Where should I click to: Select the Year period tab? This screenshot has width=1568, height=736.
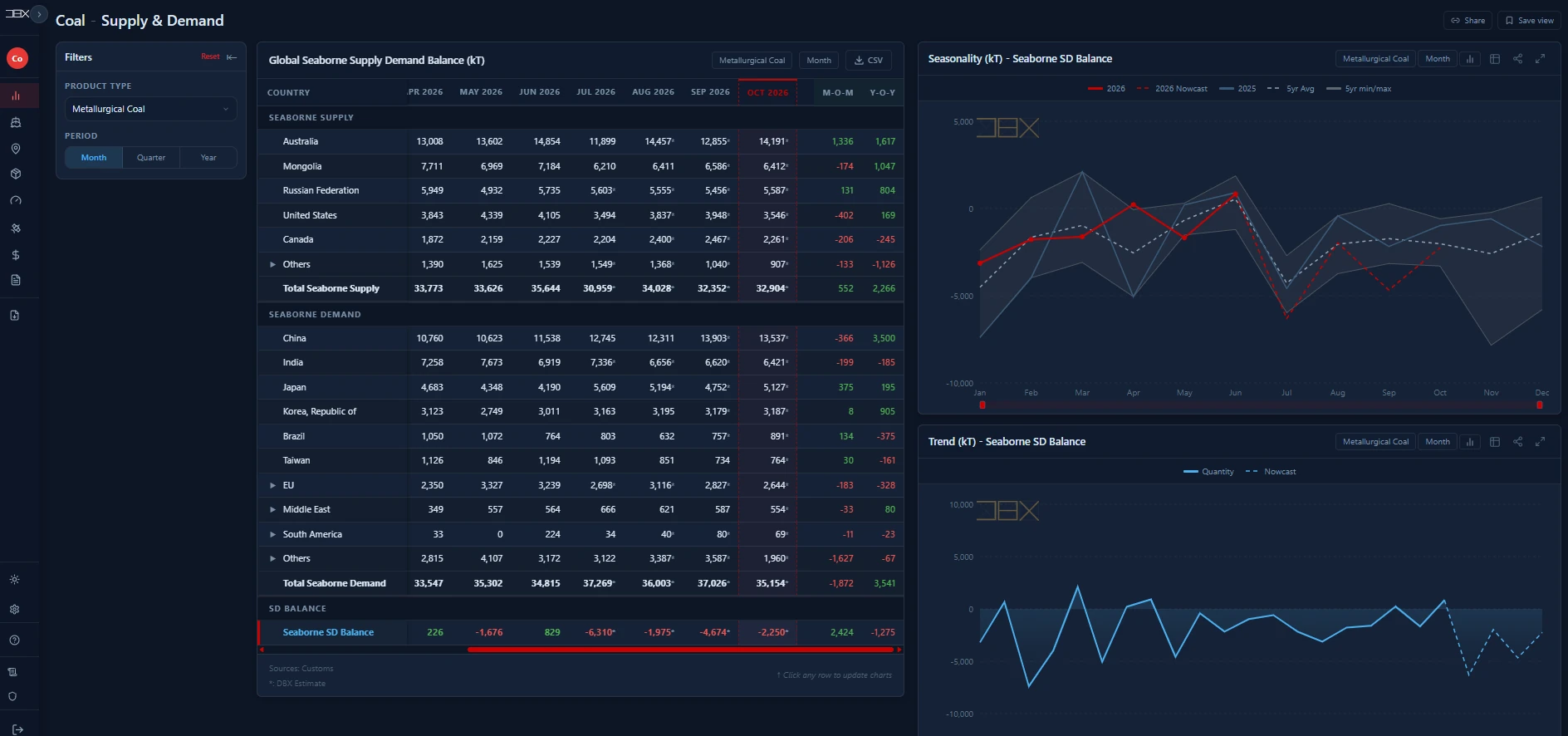[x=208, y=158]
